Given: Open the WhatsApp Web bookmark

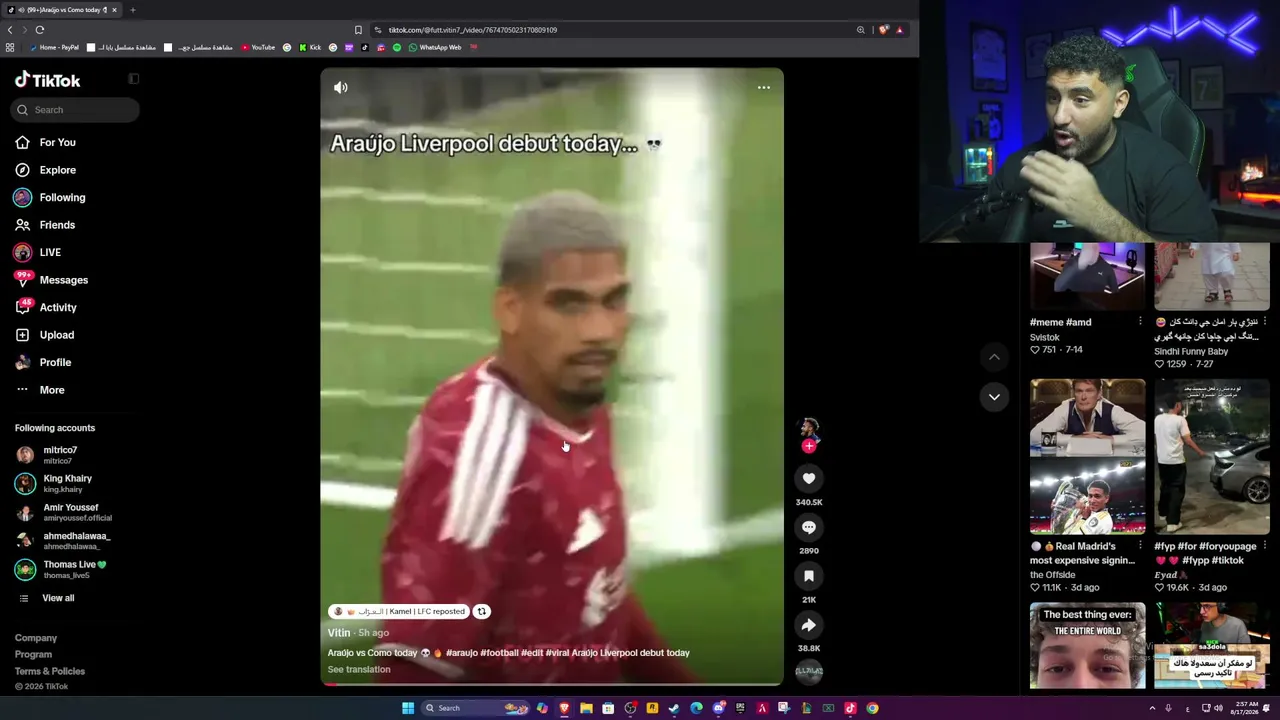Looking at the screenshot, I should point(435,47).
